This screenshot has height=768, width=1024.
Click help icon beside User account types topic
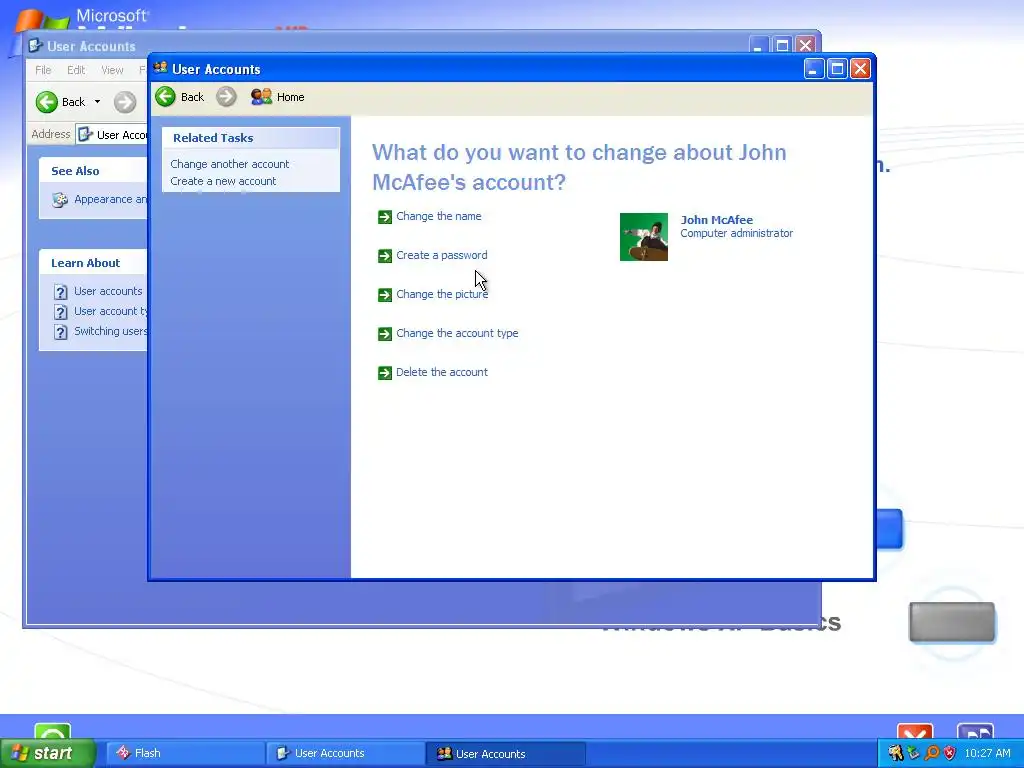pos(60,312)
